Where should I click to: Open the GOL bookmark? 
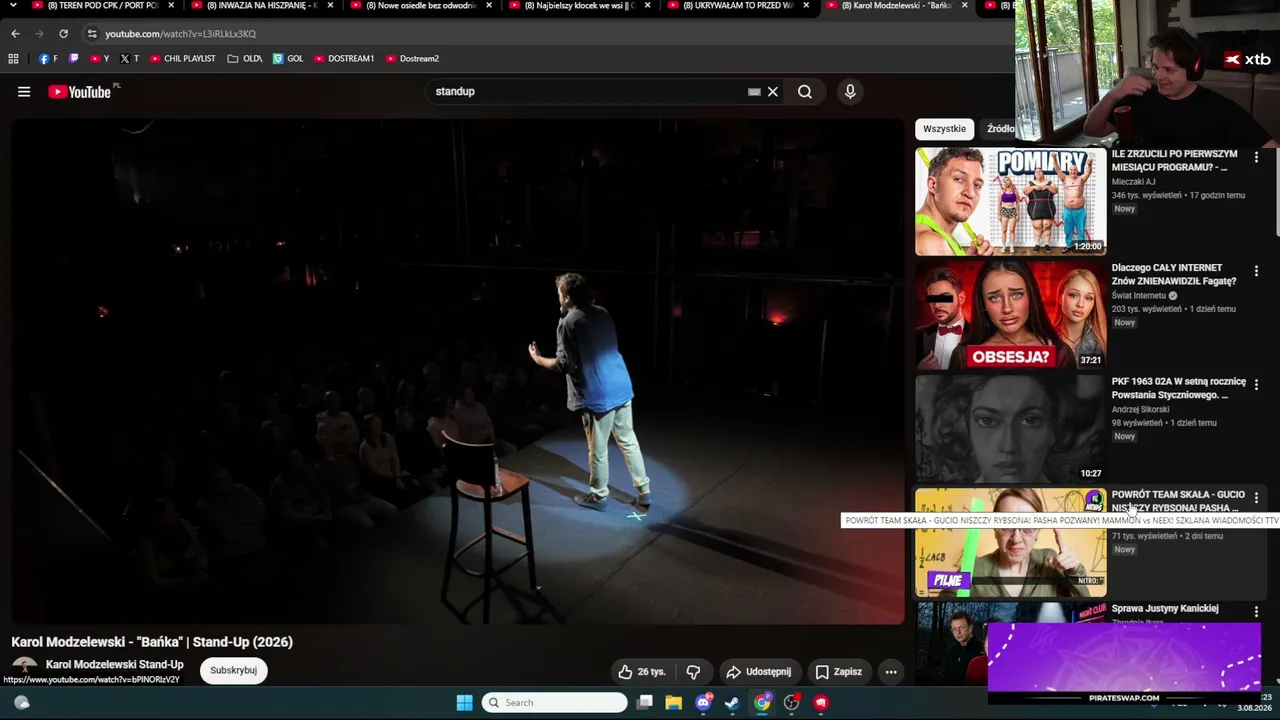288,59
